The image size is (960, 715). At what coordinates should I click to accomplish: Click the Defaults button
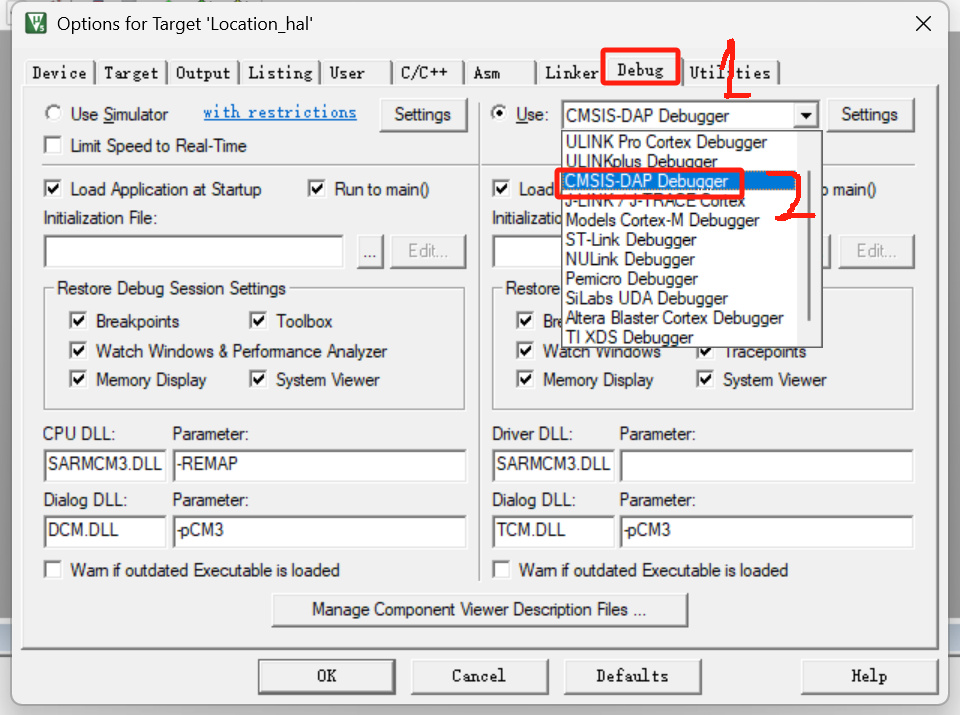(x=632, y=676)
